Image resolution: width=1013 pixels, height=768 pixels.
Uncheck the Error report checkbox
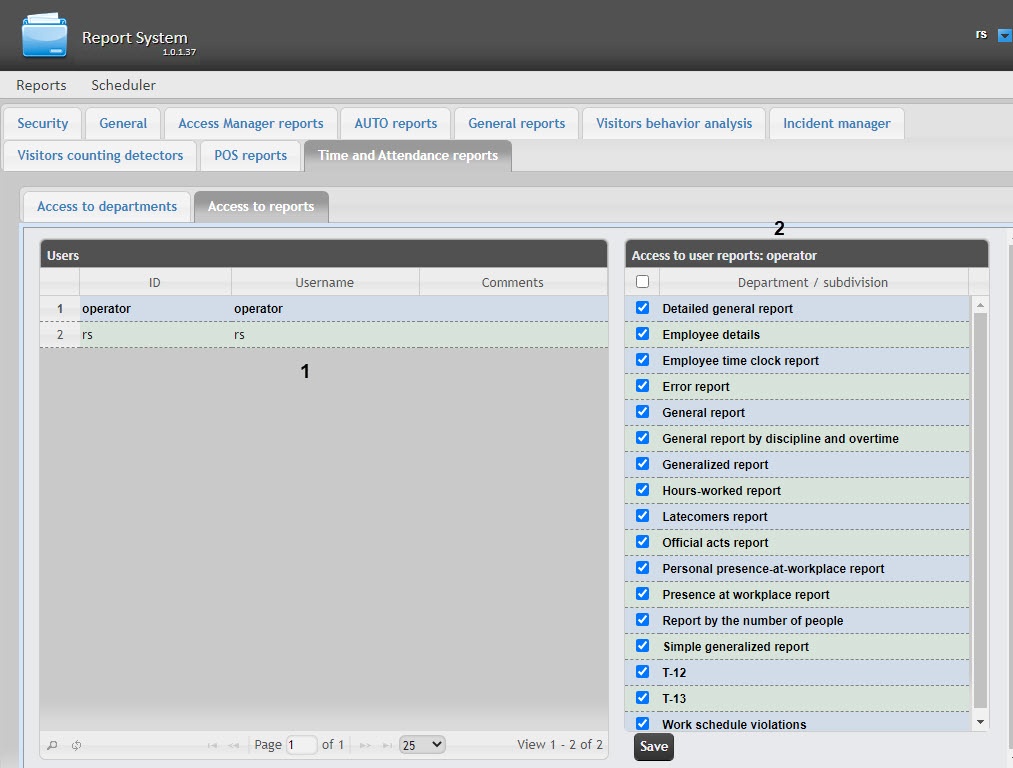pyautogui.click(x=642, y=386)
